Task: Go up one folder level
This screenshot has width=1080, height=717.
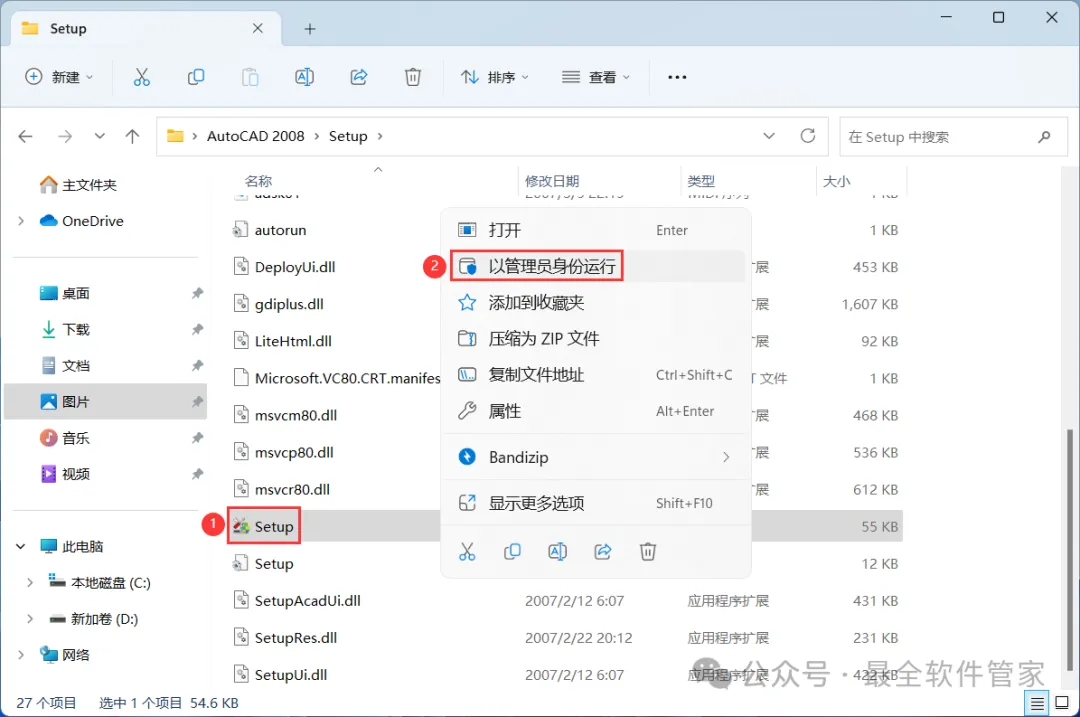Action: [x=132, y=136]
